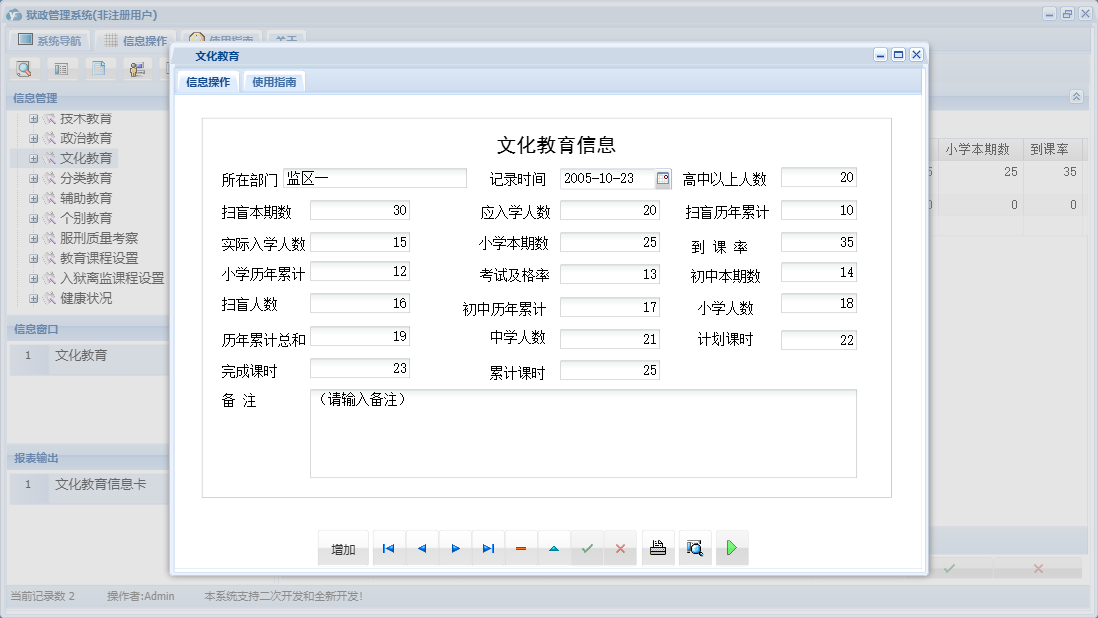Go to the first record
Image resolution: width=1098 pixels, height=618 pixels.
point(389,548)
